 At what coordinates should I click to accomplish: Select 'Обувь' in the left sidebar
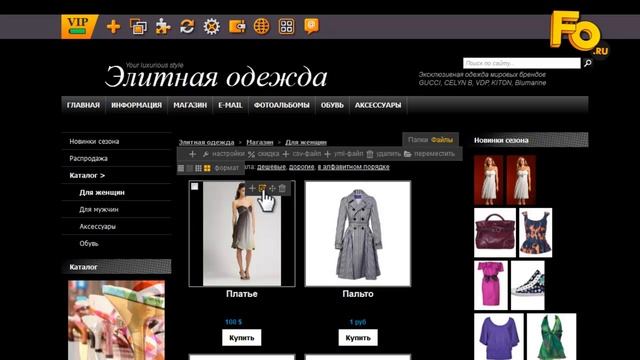(x=89, y=244)
